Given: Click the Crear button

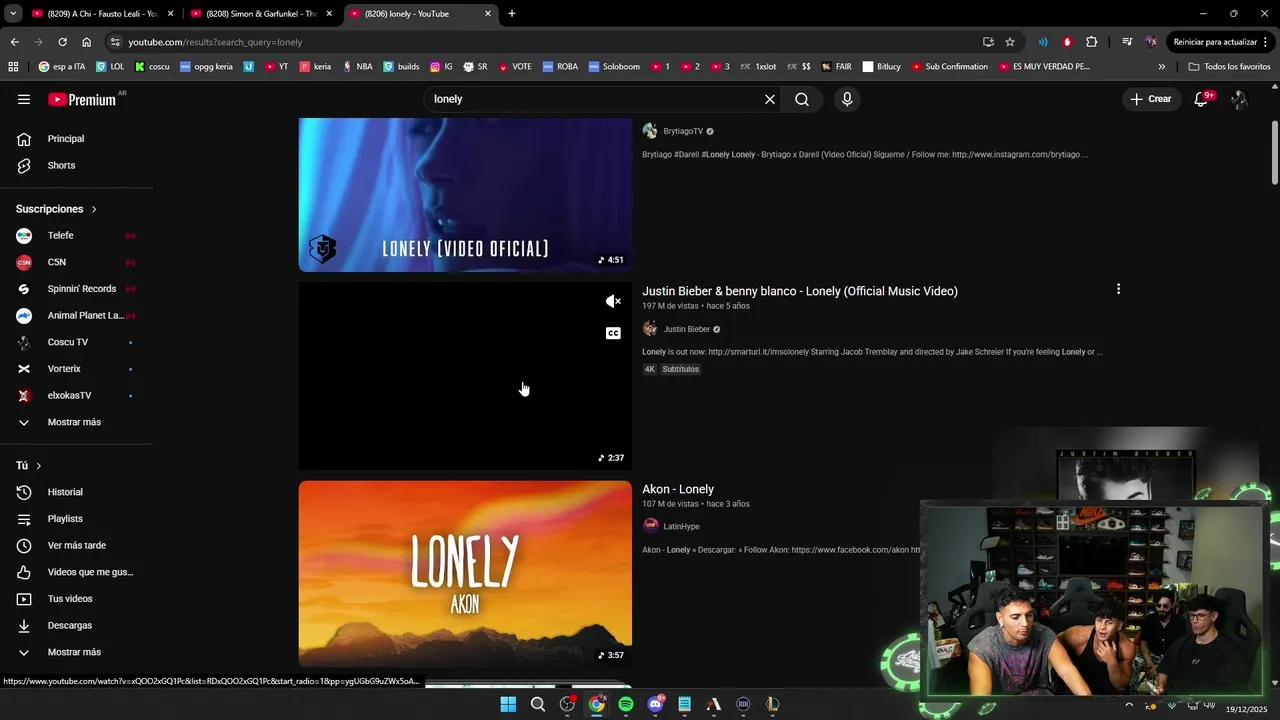Looking at the screenshot, I should pyautogui.click(x=1150, y=99).
